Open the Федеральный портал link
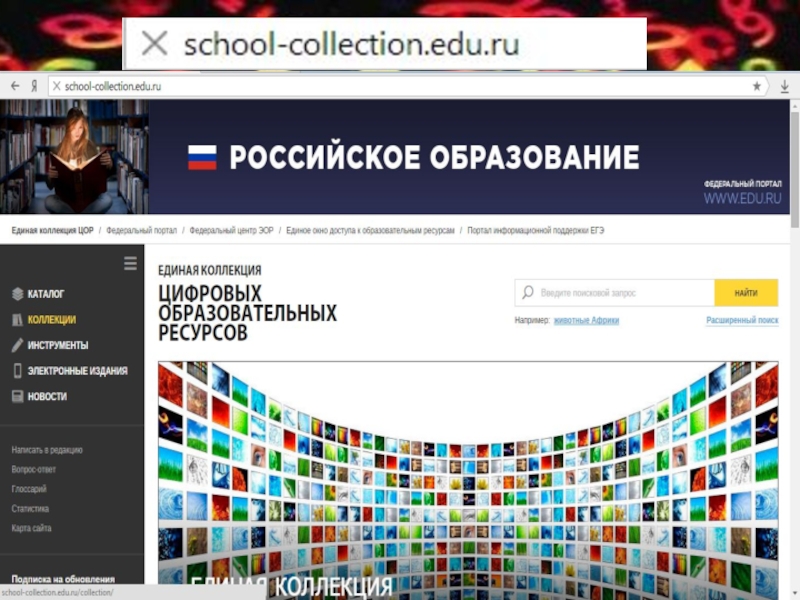Screen dimensions: 800x600 tap(141, 231)
